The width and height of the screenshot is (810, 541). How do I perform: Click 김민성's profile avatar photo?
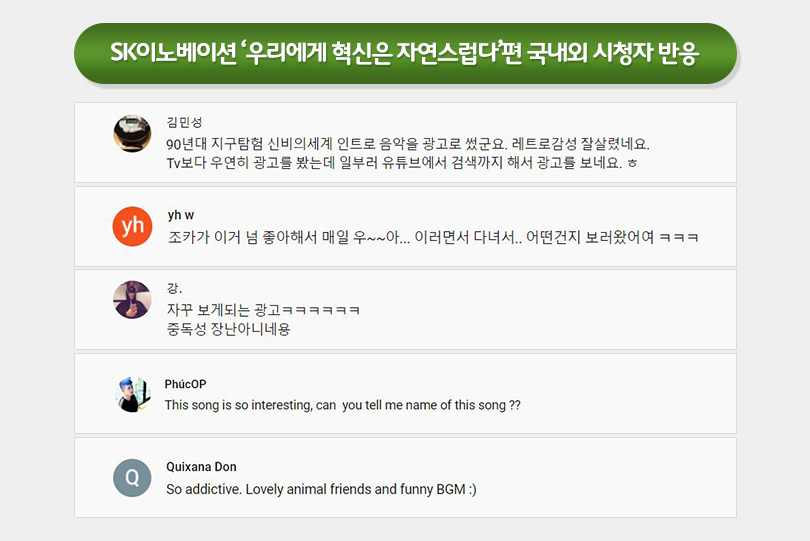pos(132,134)
